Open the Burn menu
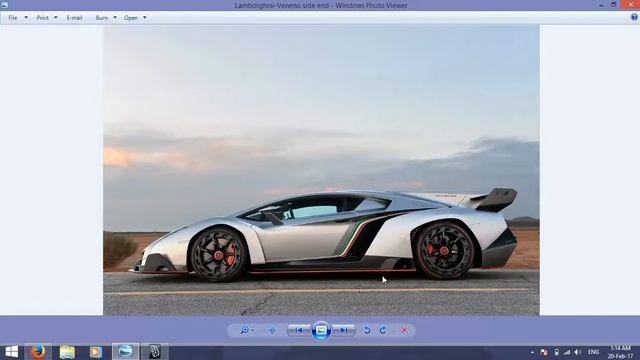 102,18
